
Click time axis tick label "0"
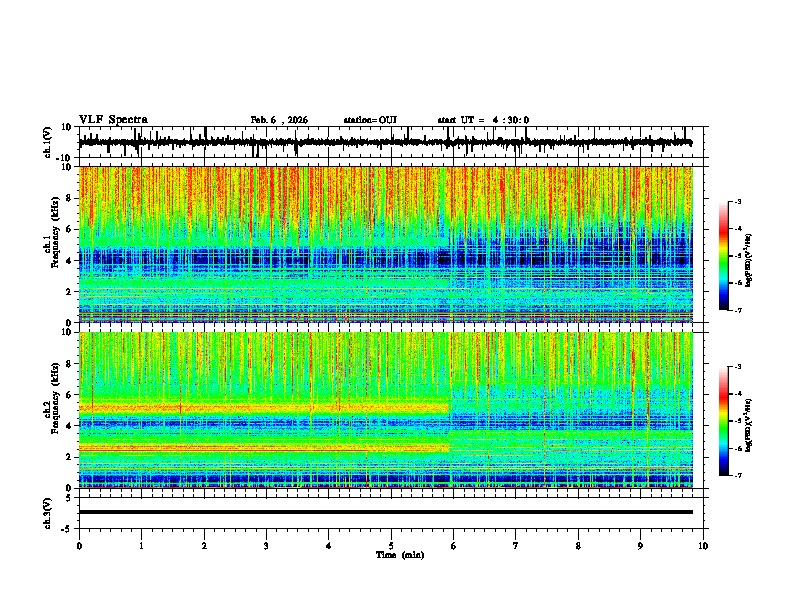79,546
